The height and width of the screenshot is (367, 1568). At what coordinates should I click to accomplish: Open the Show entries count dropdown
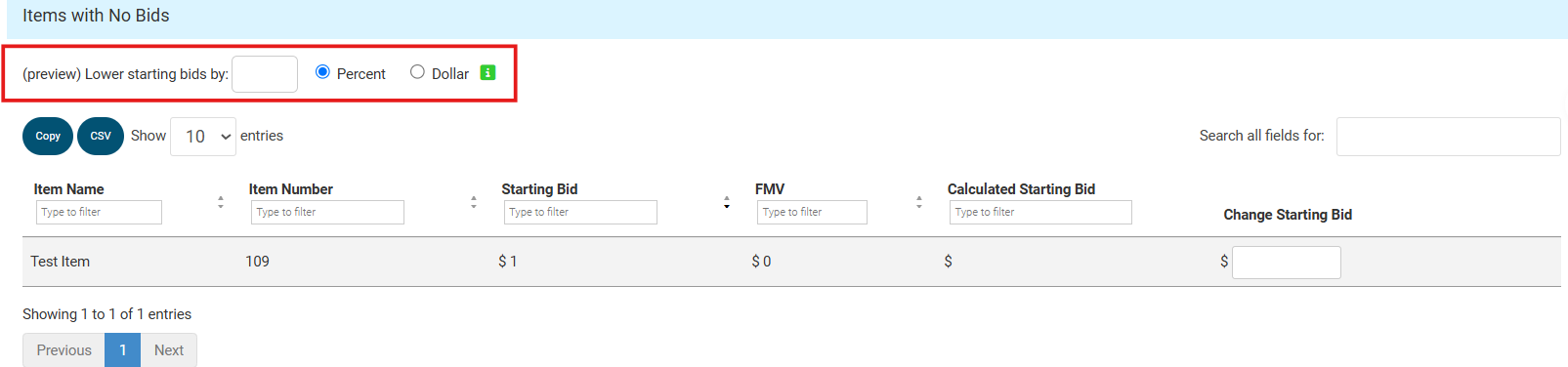[x=203, y=137]
